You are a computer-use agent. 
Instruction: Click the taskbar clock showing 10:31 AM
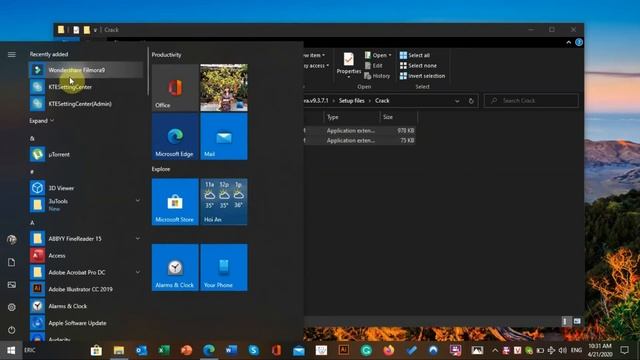[x=600, y=350]
